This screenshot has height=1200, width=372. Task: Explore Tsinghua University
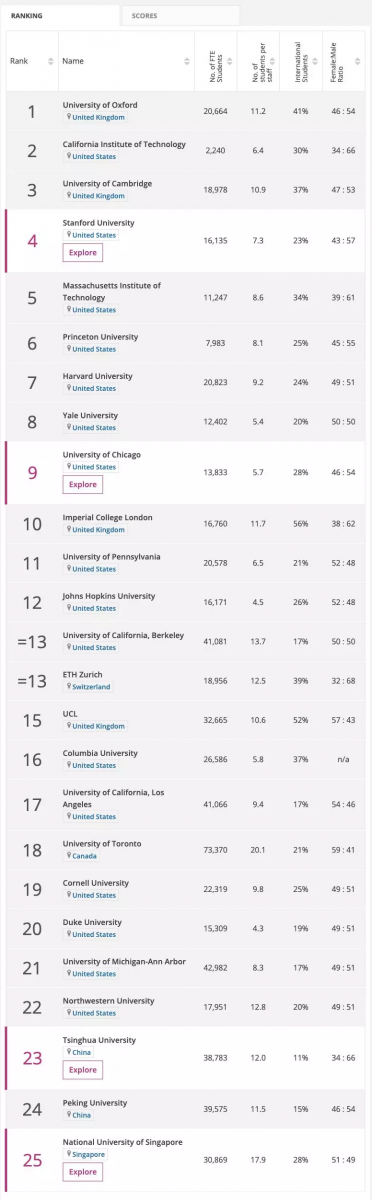82,1069
